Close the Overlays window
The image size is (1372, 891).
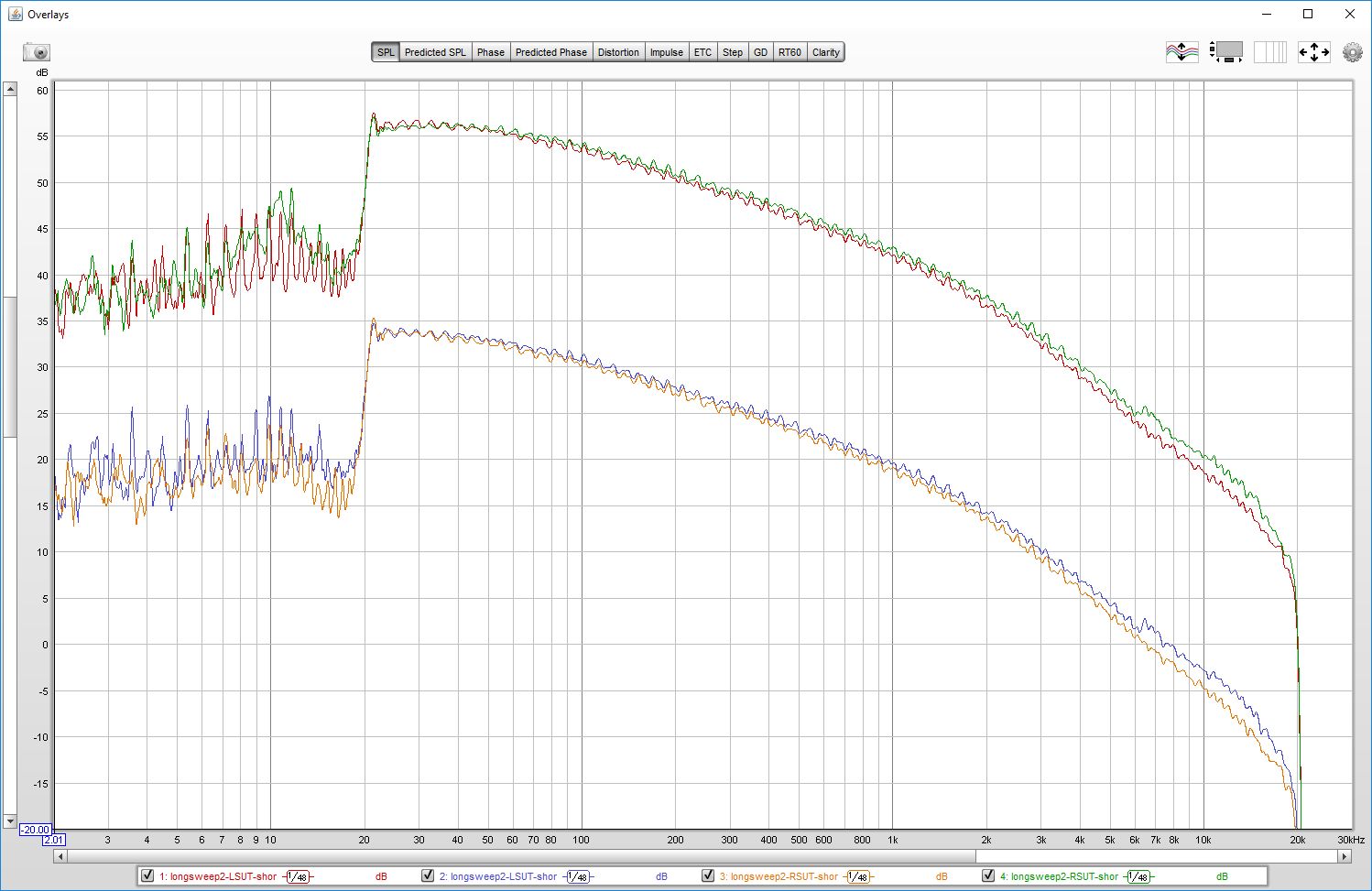coord(1350,14)
